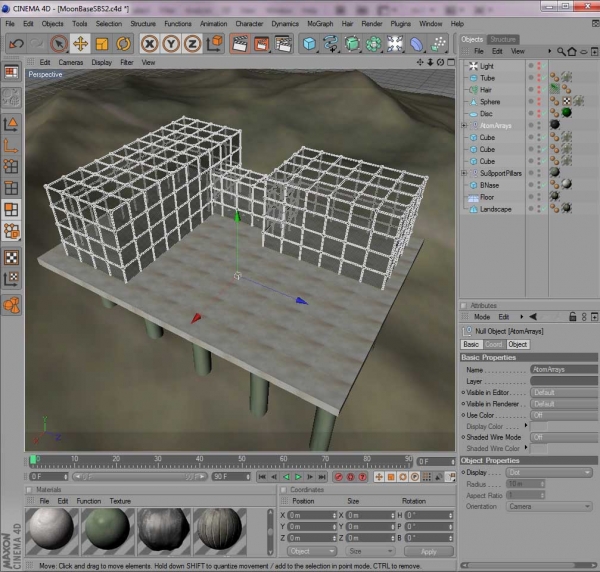Image resolution: width=600 pixels, height=572 pixels.
Task: Click the Name field containing AtomArrays
Action: [564, 369]
